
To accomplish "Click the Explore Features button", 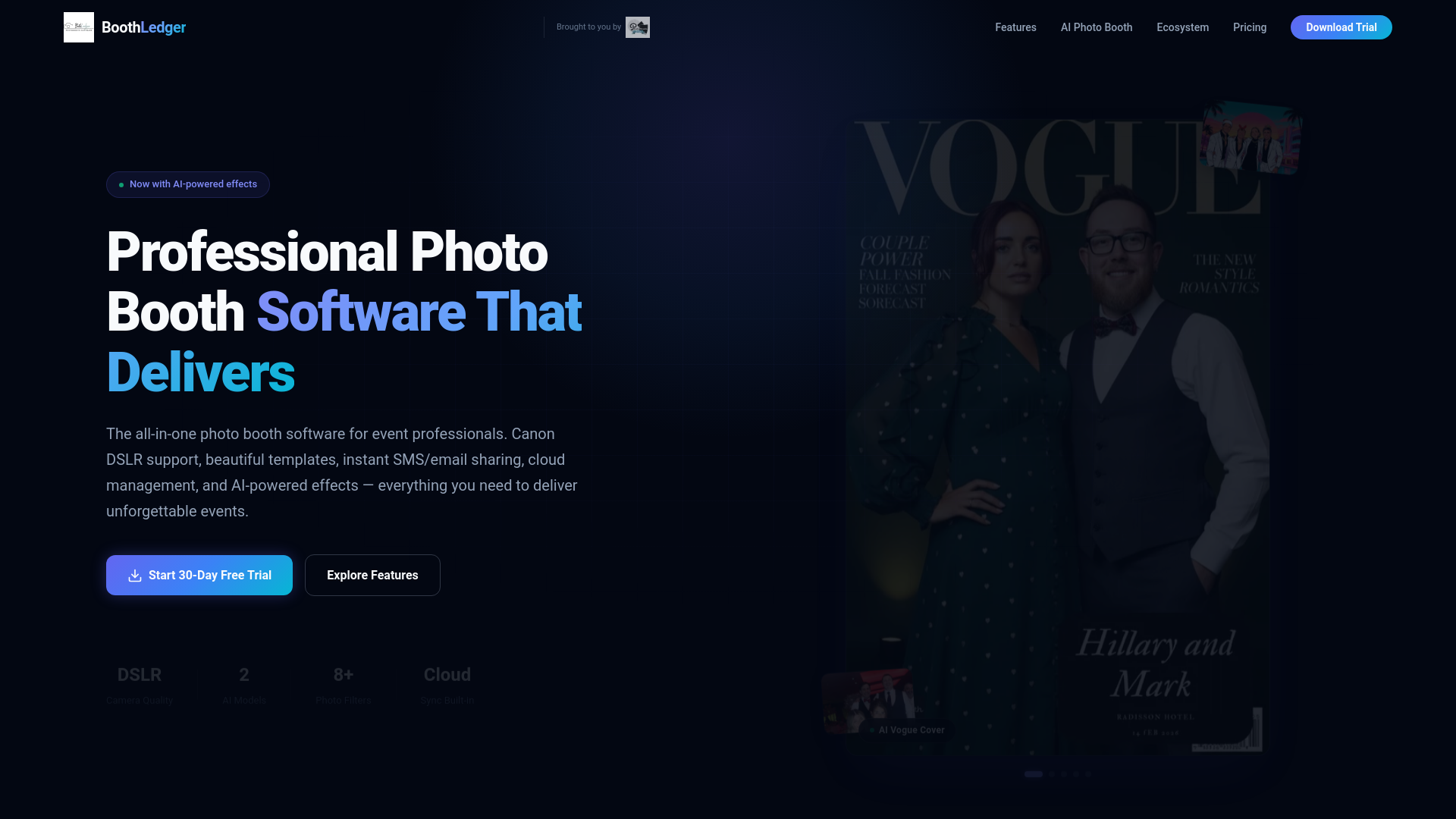I will point(372,575).
